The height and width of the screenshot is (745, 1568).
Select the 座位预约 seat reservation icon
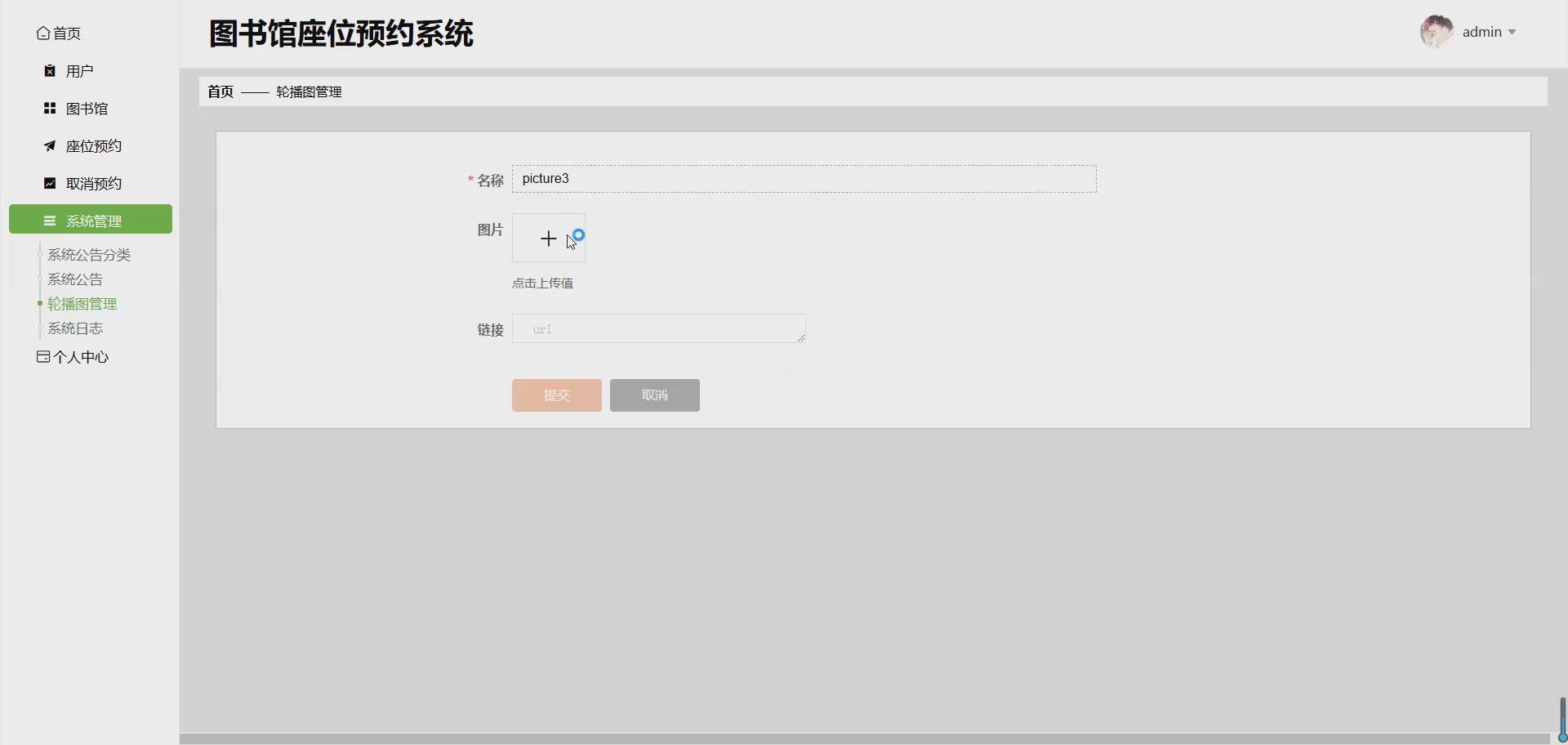[49, 145]
